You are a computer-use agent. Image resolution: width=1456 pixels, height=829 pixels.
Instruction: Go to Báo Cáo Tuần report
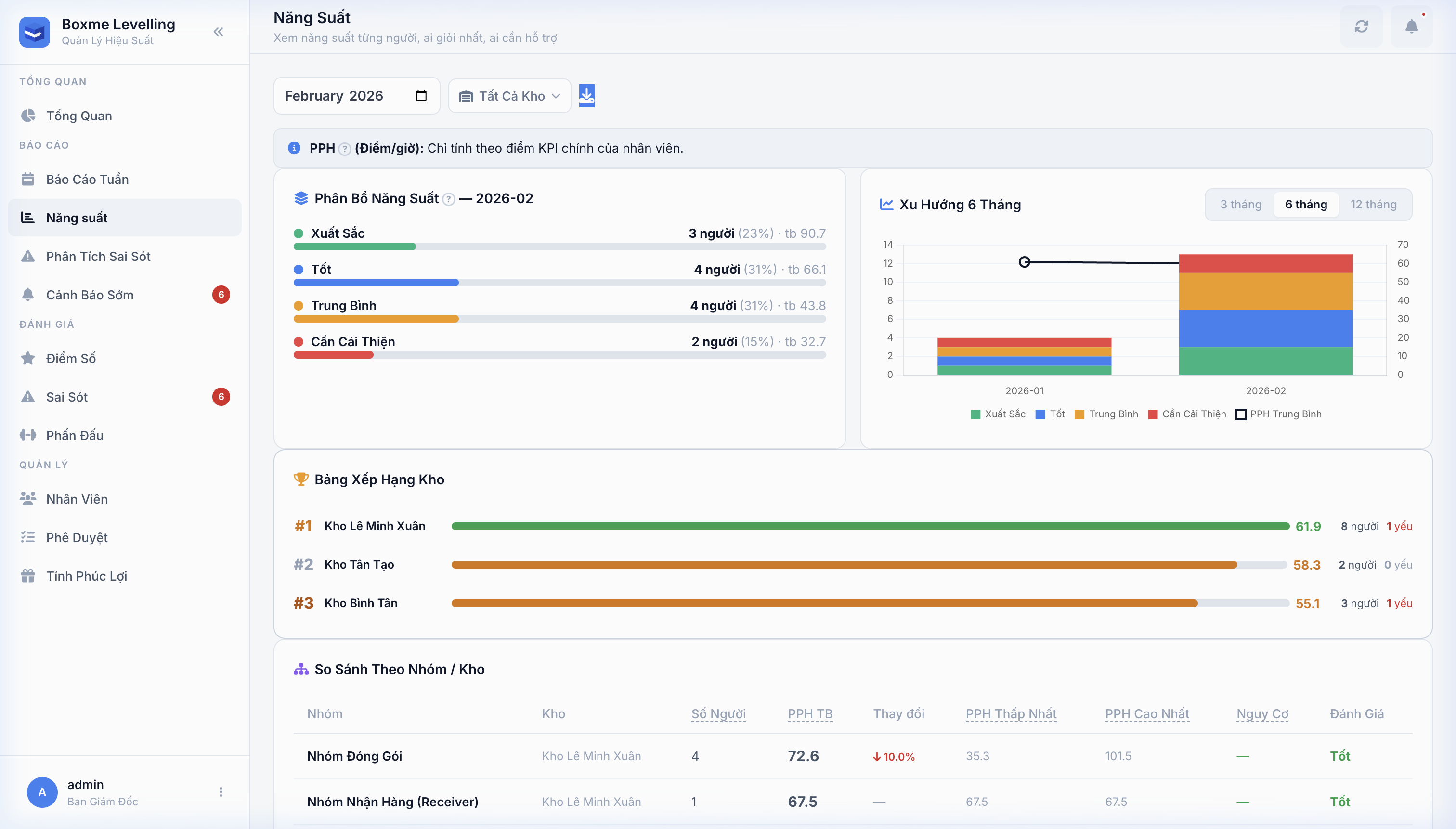(87, 180)
